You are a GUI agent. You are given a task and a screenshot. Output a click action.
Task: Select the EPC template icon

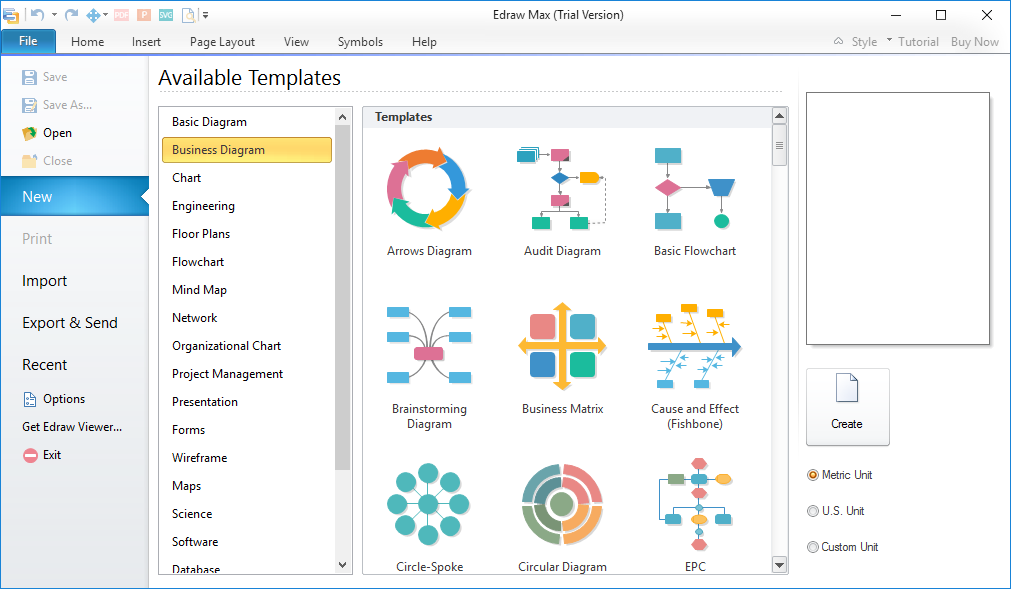point(695,504)
